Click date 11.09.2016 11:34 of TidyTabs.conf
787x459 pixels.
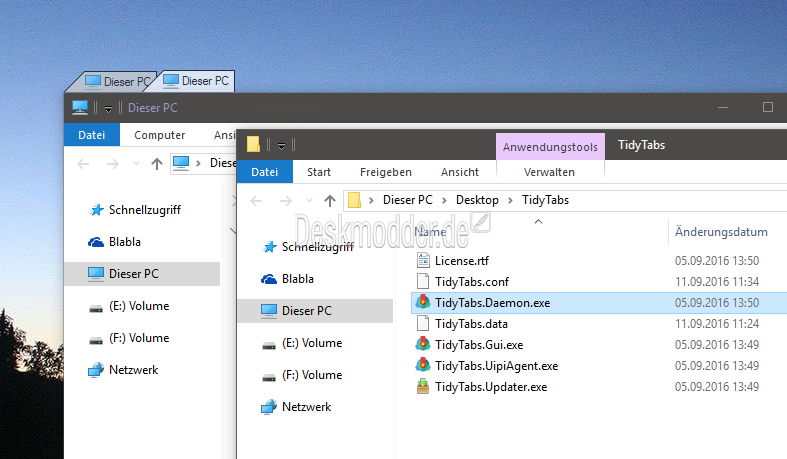[x=717, y=282]
